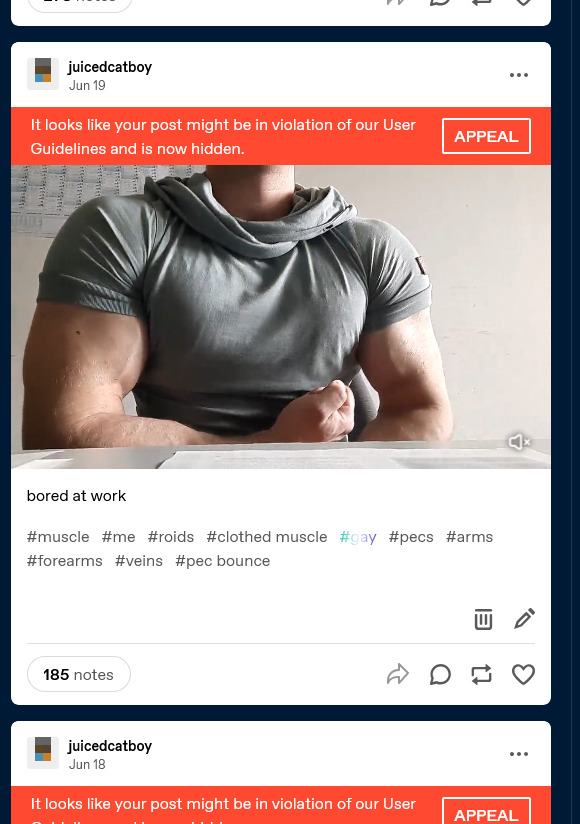Open the reply speech bubble icon
This screenshot has width=580, height=824.
tap(440, 674)
